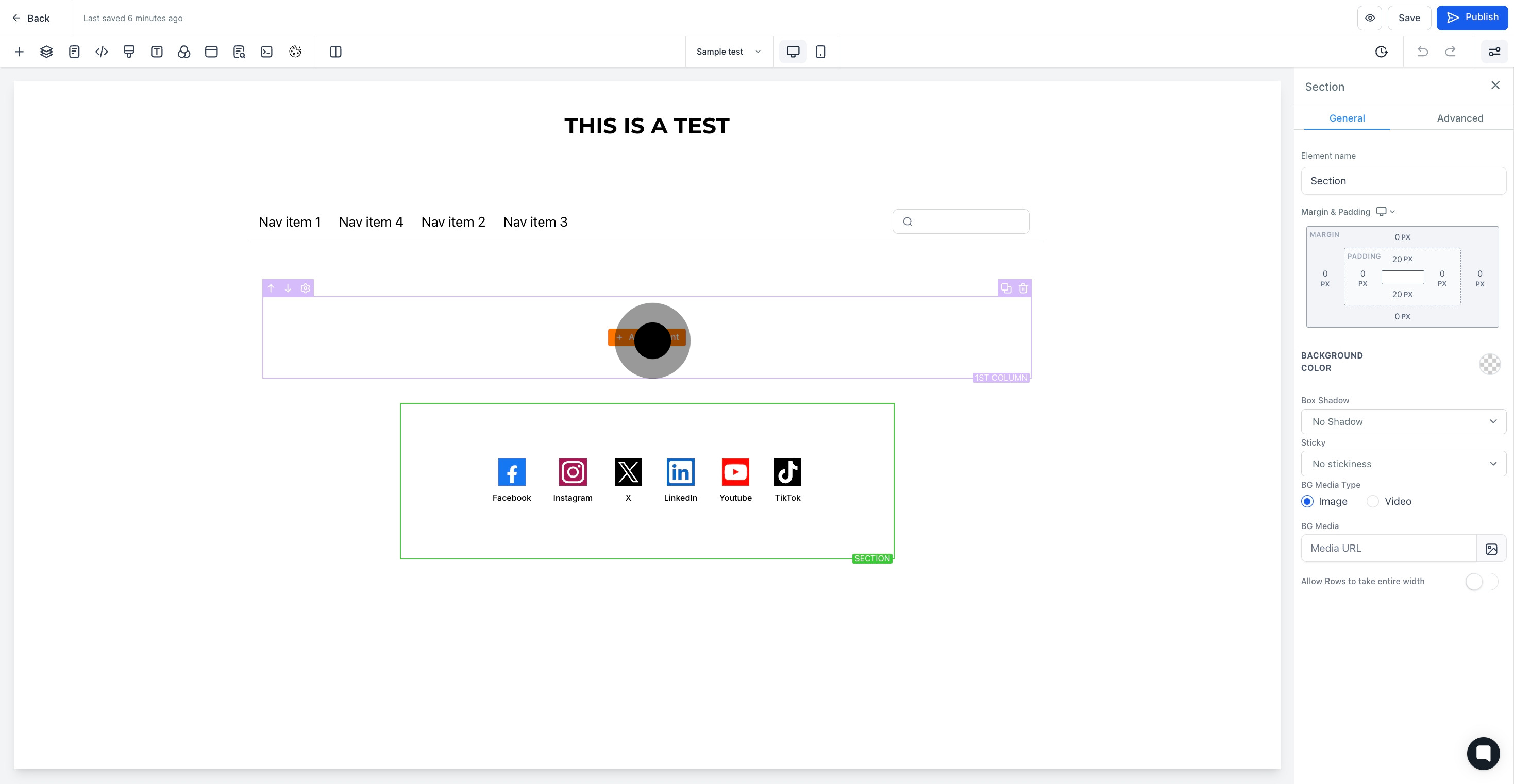Open the layers panel icon
This screenshot has width=1514, height=784.
pos(46,52)
